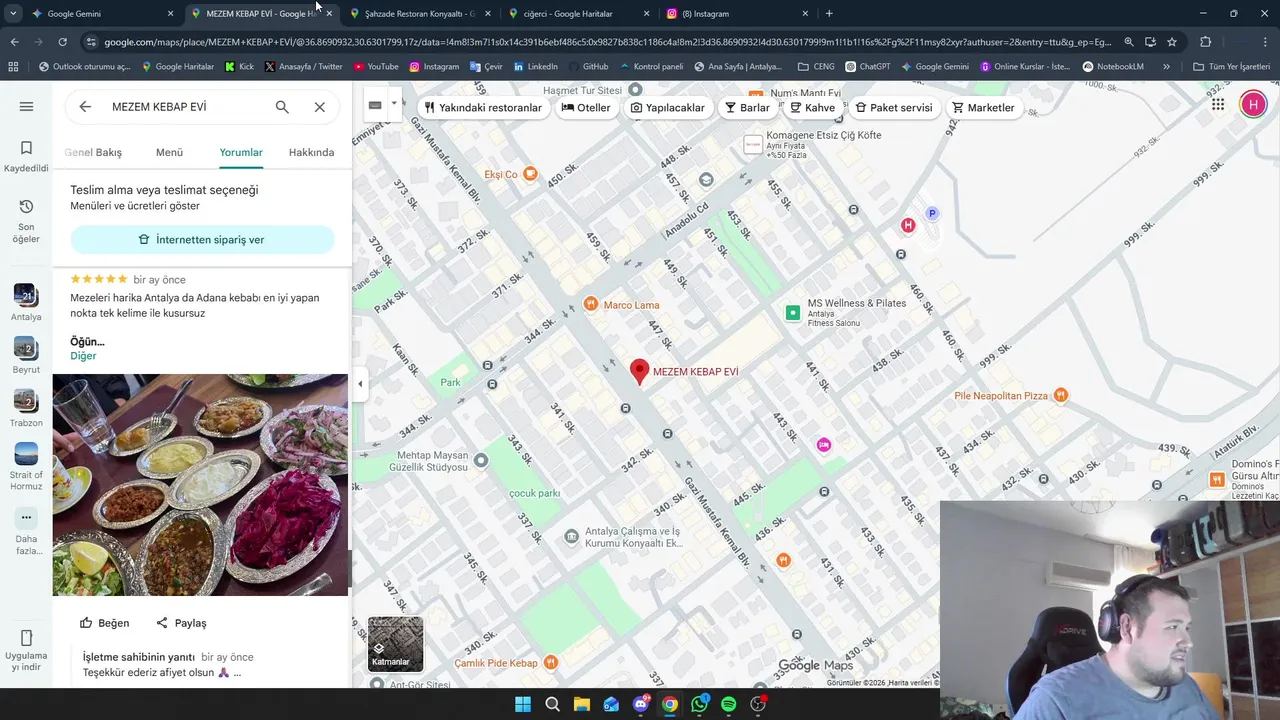1280x720 pixels.
Task: Click the Çamlık Pide Kebap marker
Action: (550, 663)
